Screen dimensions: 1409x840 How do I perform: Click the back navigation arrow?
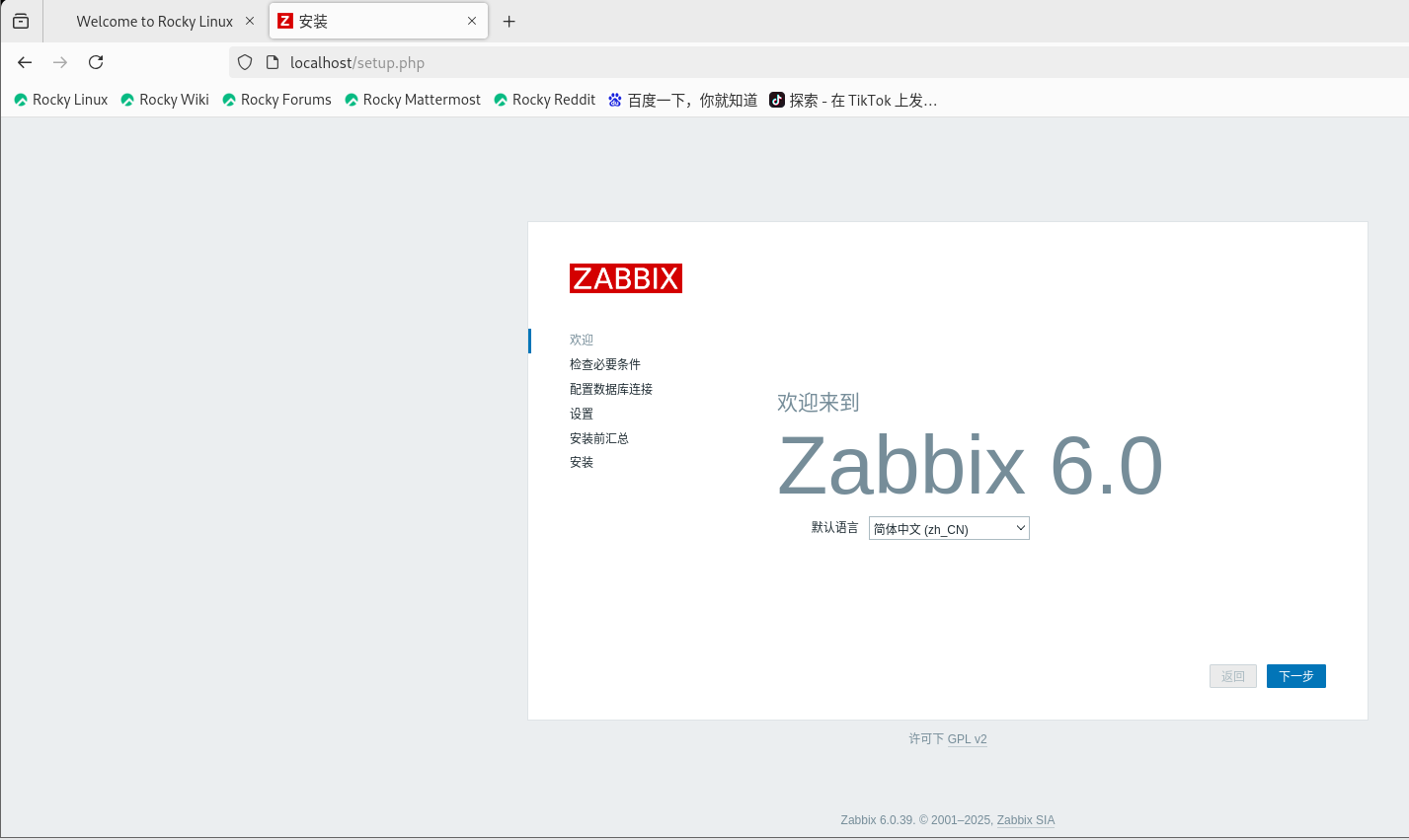tap(24, 62)
